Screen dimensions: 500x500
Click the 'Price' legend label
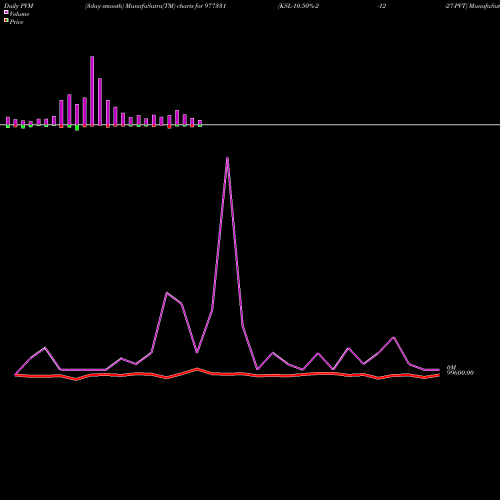(x=16, y=22)
